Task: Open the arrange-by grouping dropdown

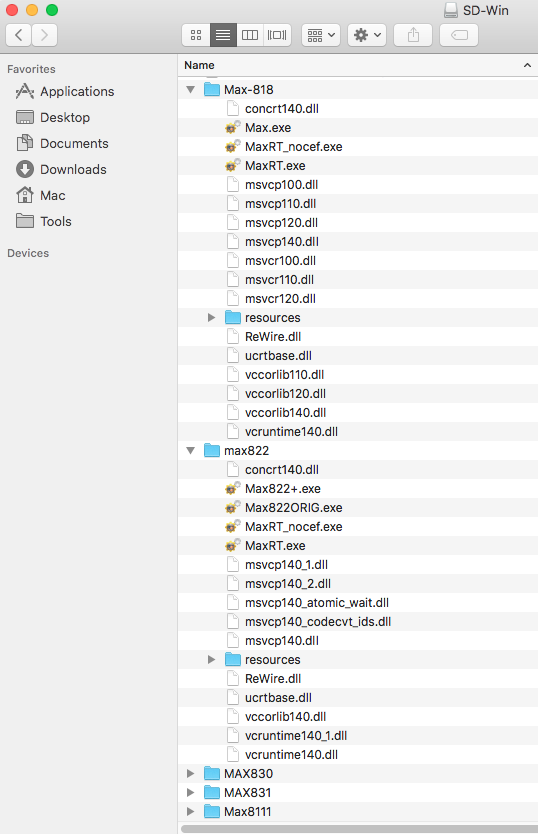Action: [x=321, y=35]
